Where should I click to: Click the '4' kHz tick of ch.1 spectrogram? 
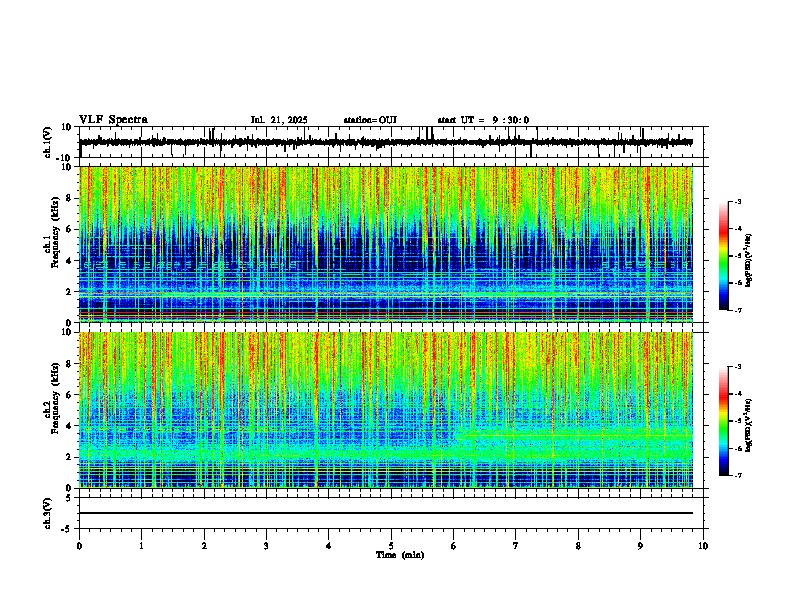click(69, 261)
